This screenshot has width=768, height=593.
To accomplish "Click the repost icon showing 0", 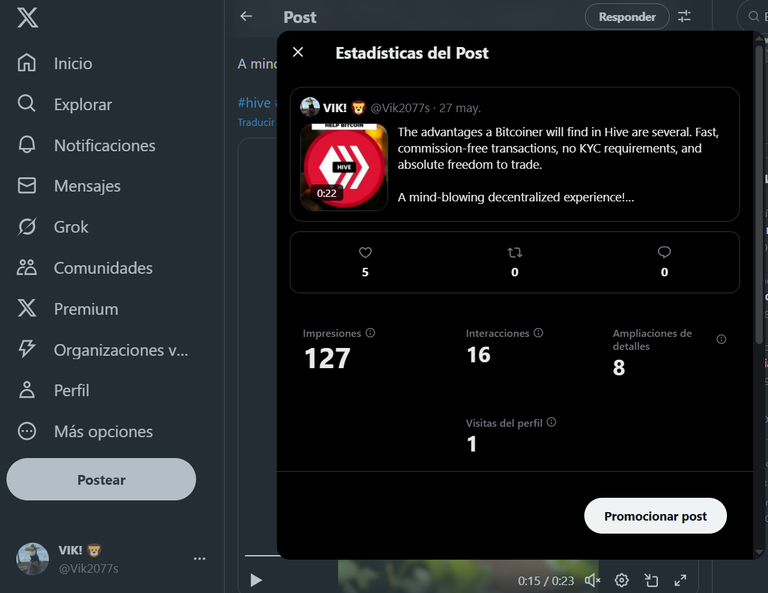I will tap(515, 253).
